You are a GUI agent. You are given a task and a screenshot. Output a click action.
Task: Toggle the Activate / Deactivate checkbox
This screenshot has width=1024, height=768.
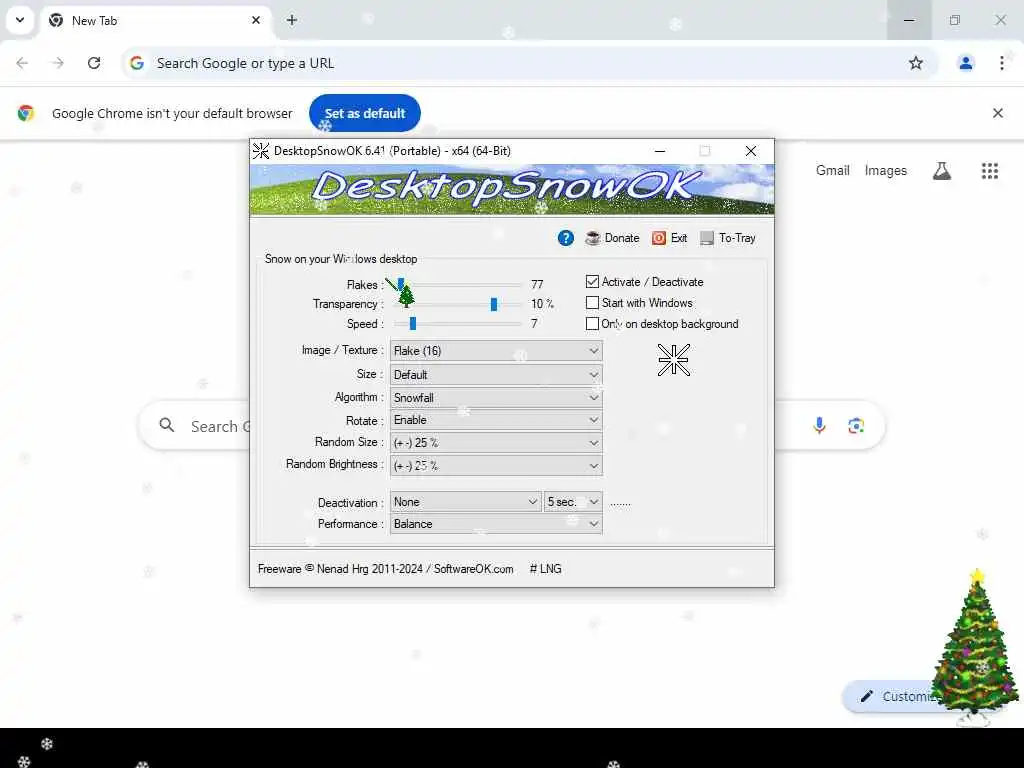coord(592,281)
